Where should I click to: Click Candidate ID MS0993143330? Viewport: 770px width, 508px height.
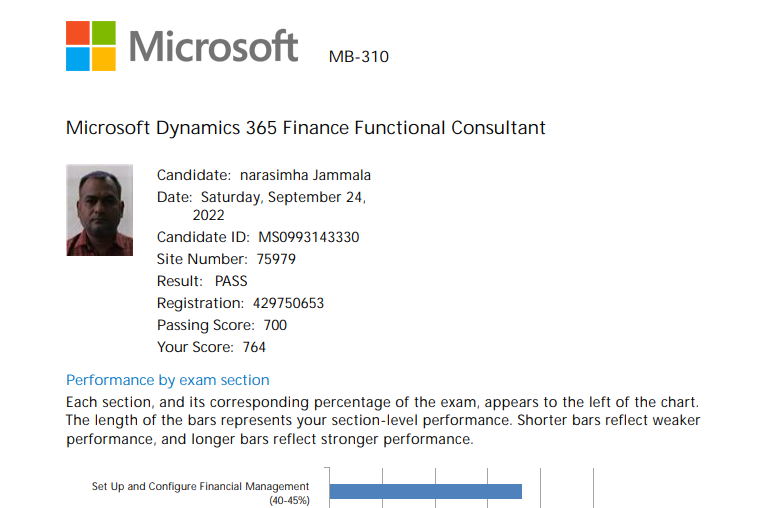(309, 237)
